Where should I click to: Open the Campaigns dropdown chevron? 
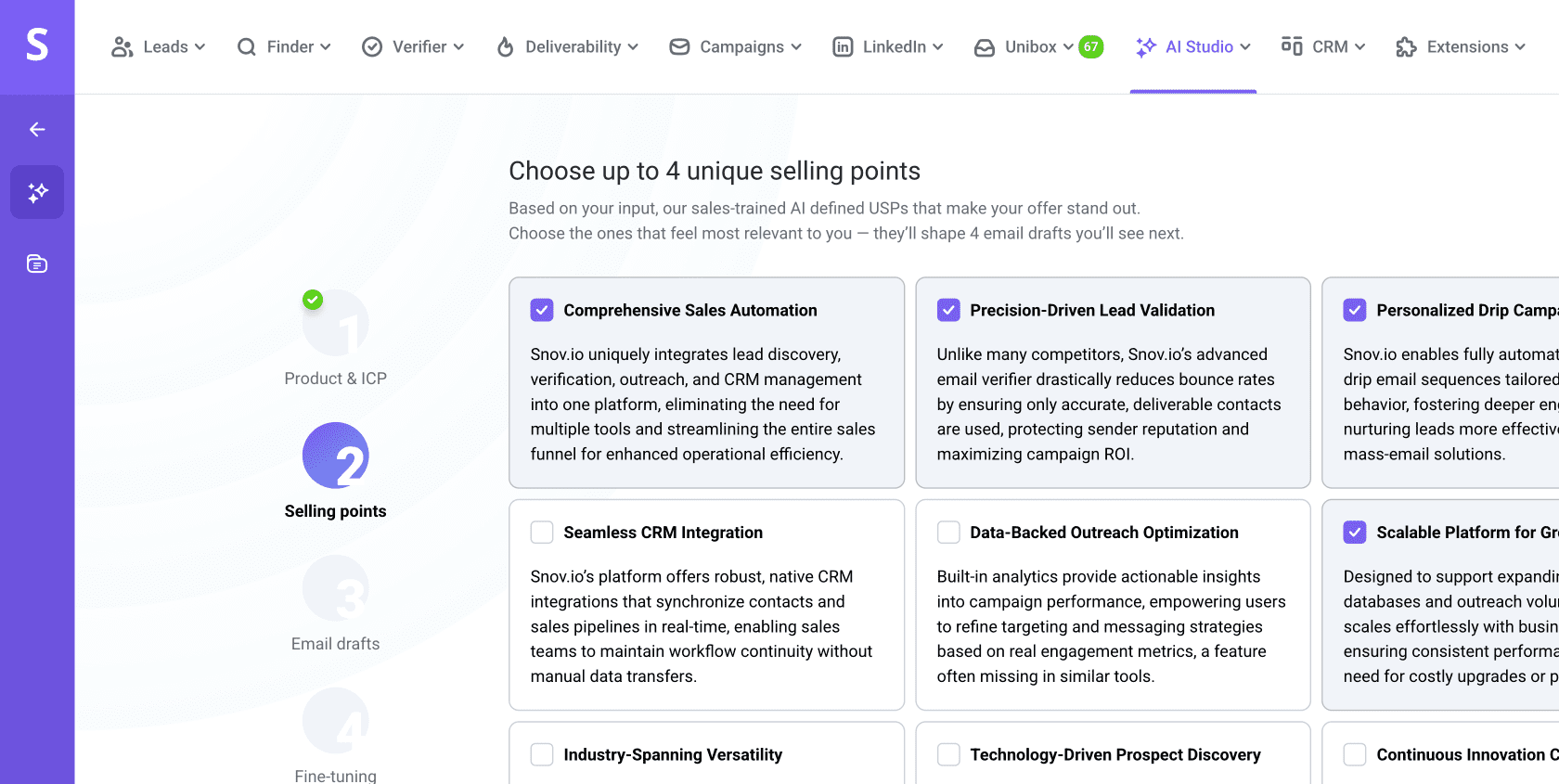(x=796, y=47)
